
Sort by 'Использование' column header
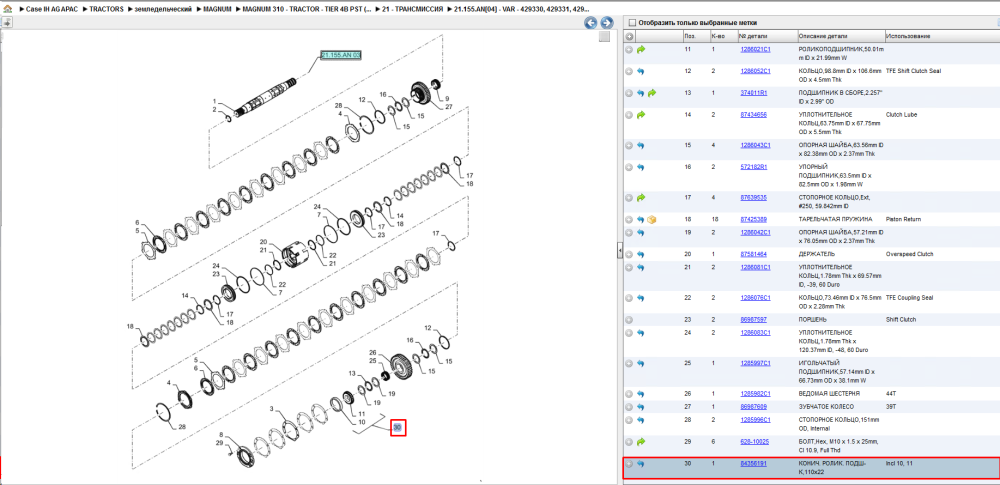coord(941,36)
